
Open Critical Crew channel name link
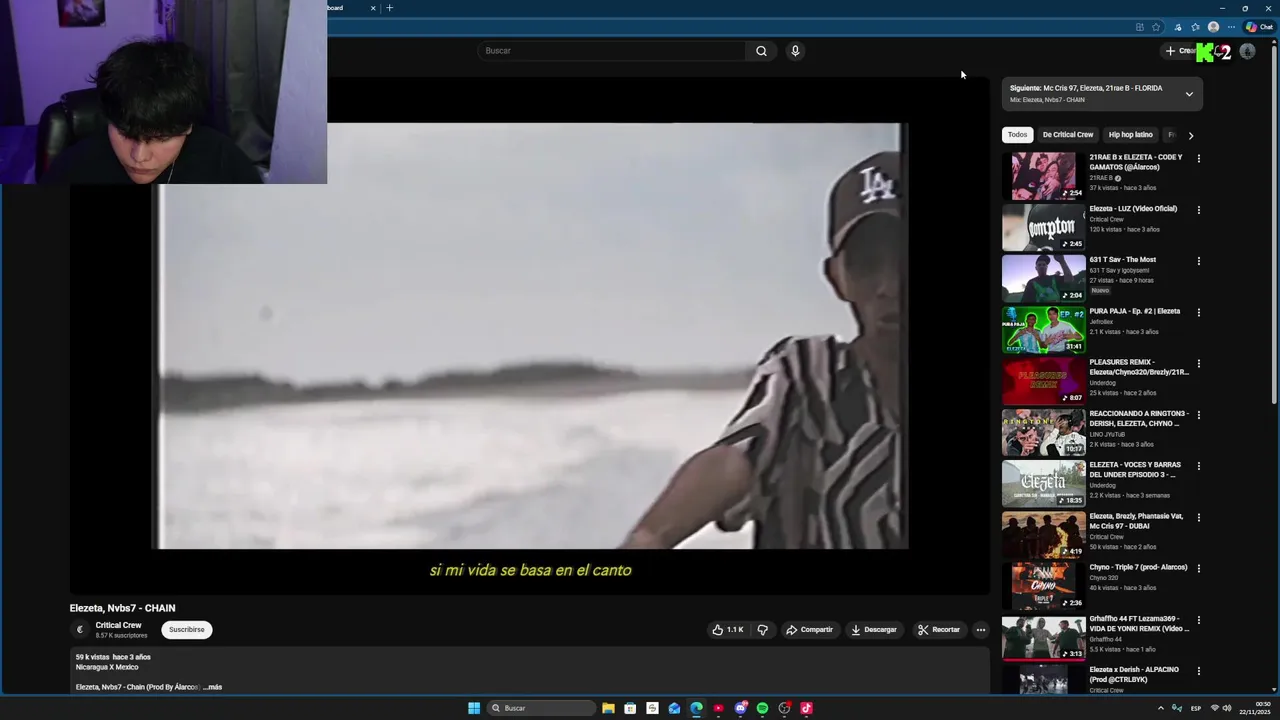tap(119, 625)
